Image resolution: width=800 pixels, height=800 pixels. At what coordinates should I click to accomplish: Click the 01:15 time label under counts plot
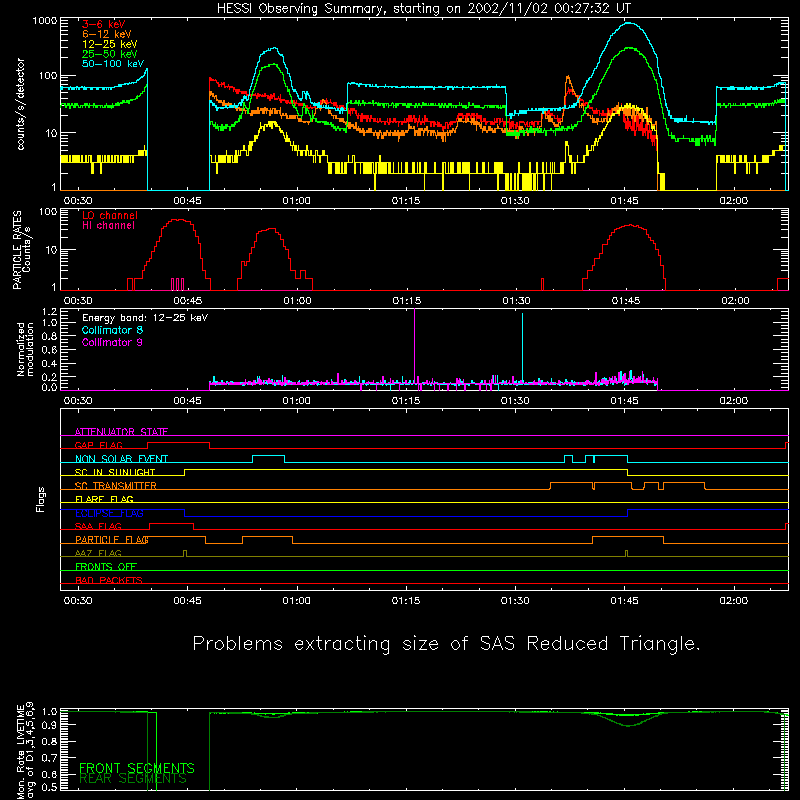[406, 201]
